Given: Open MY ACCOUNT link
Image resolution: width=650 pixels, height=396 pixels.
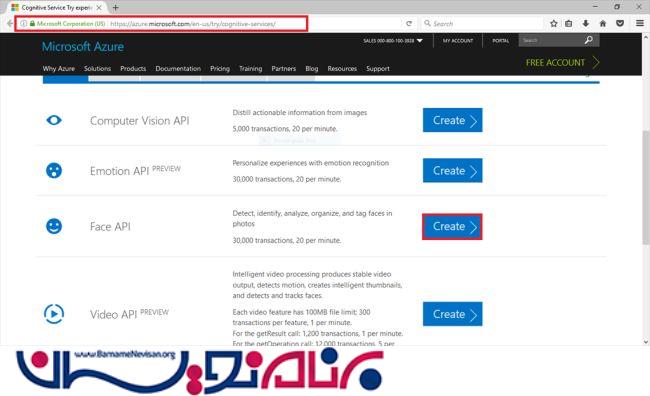Looking at the screenshot, I should 458,41.
